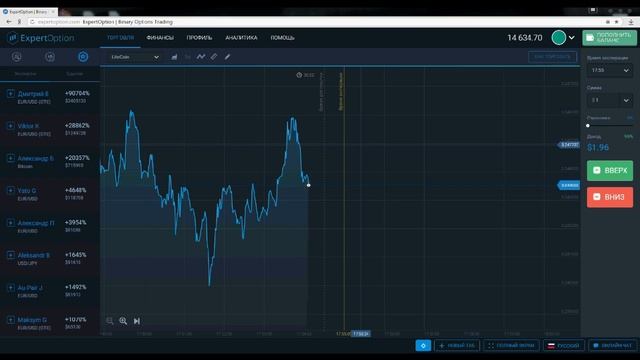The image size is (640, 360).
Task: Click the $1.96 income value
Action: (598, 147)
